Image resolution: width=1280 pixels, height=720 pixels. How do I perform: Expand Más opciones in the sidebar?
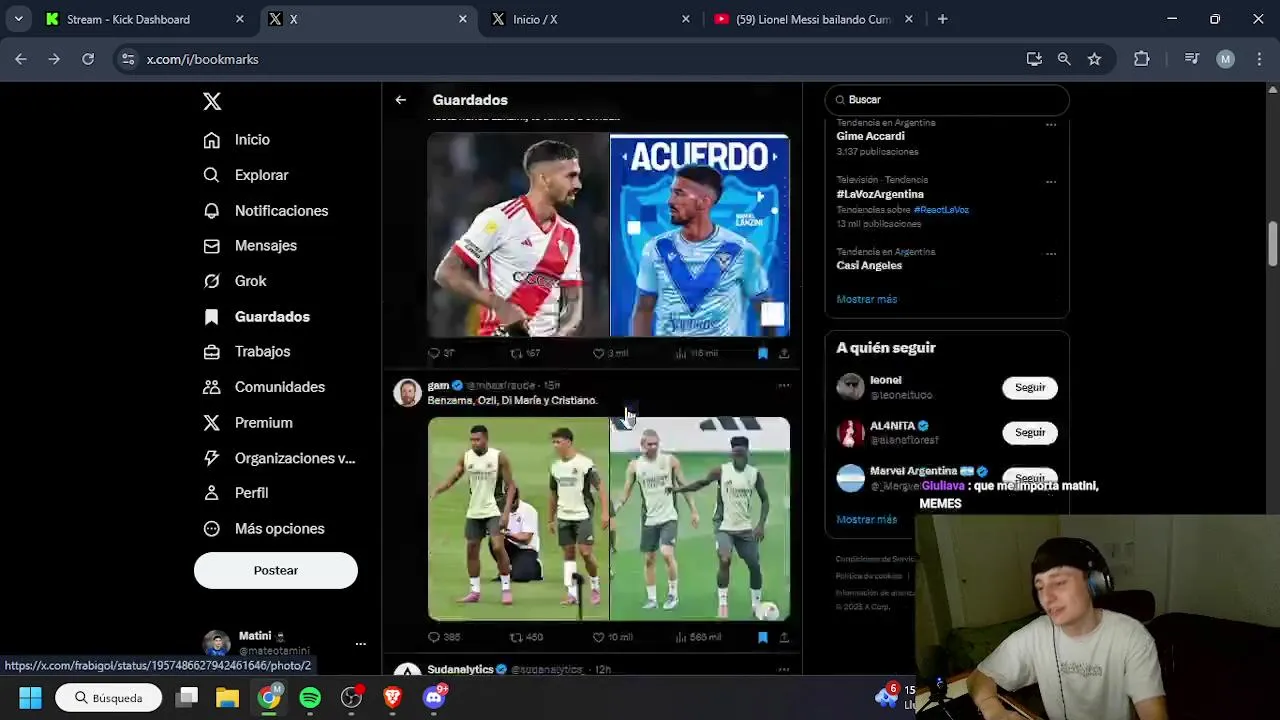coord(264,529)
